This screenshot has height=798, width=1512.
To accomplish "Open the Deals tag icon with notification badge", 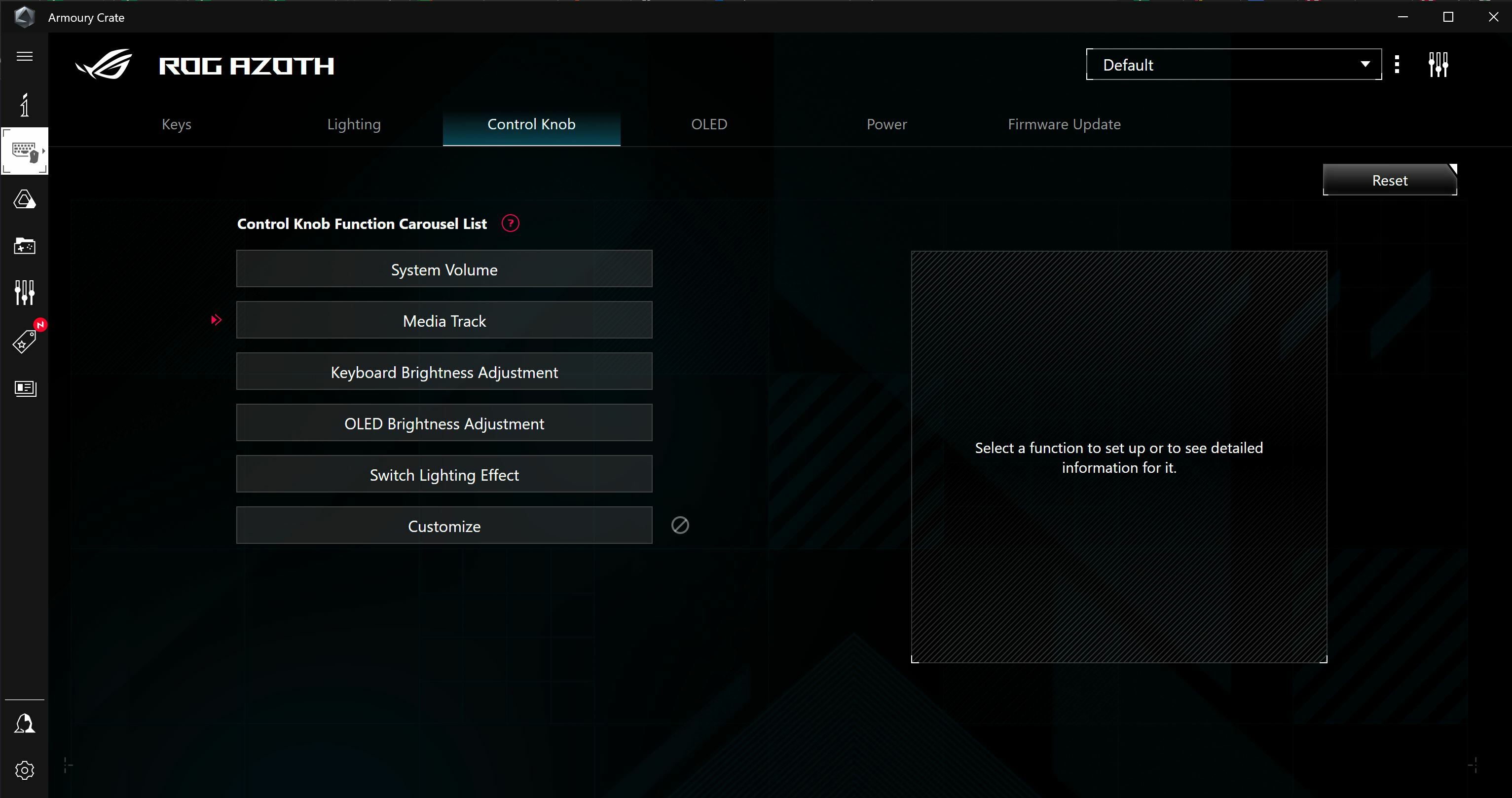I will [25, 341].
